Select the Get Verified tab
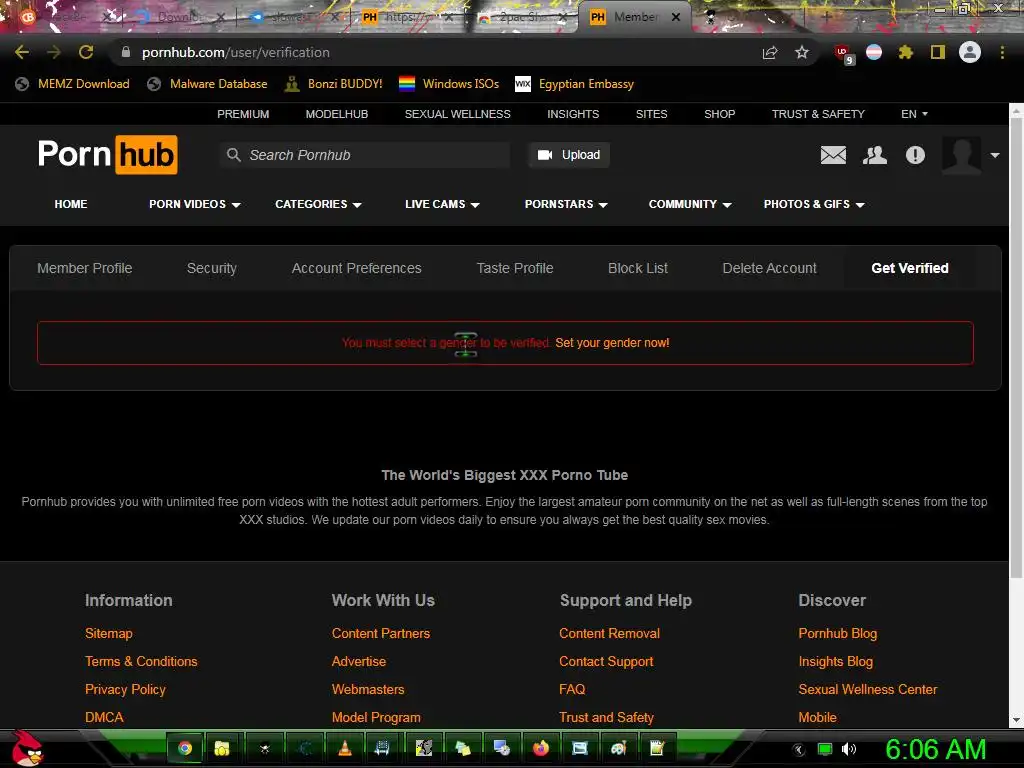1024x768 pixels. [x=910, y=268]
